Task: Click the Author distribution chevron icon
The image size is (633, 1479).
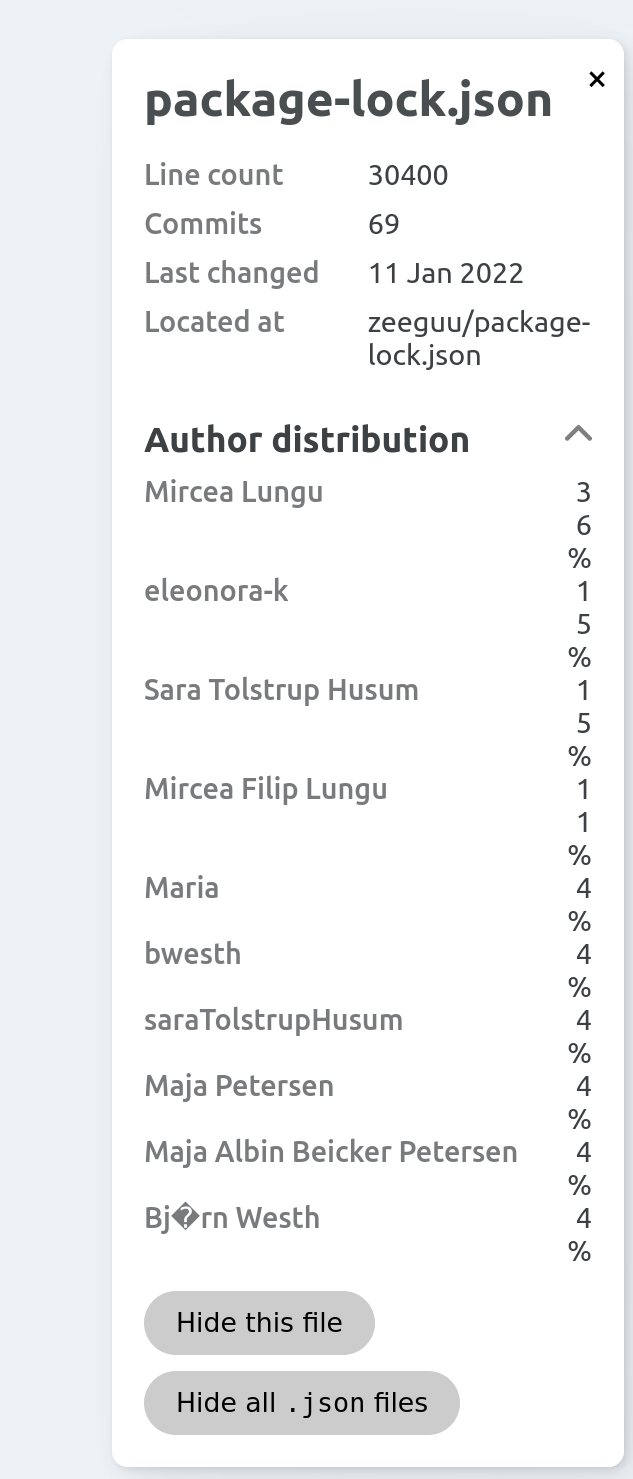Action: pyautogui.click(x=578, y=434)
